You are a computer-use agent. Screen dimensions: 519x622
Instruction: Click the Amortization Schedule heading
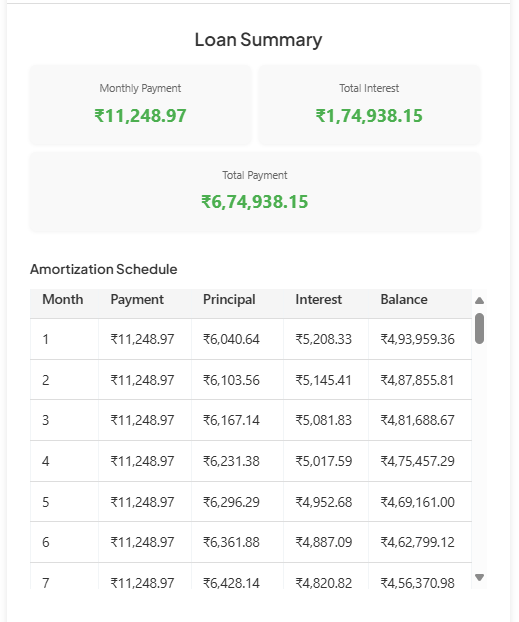(104, 269)
